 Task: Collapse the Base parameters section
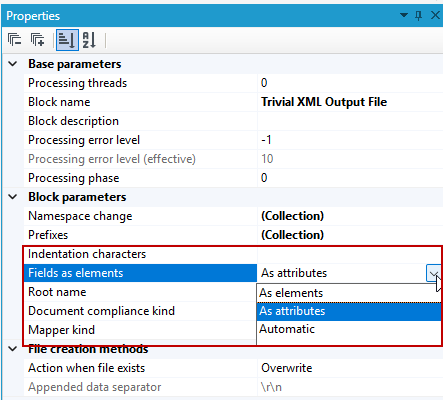13,64
